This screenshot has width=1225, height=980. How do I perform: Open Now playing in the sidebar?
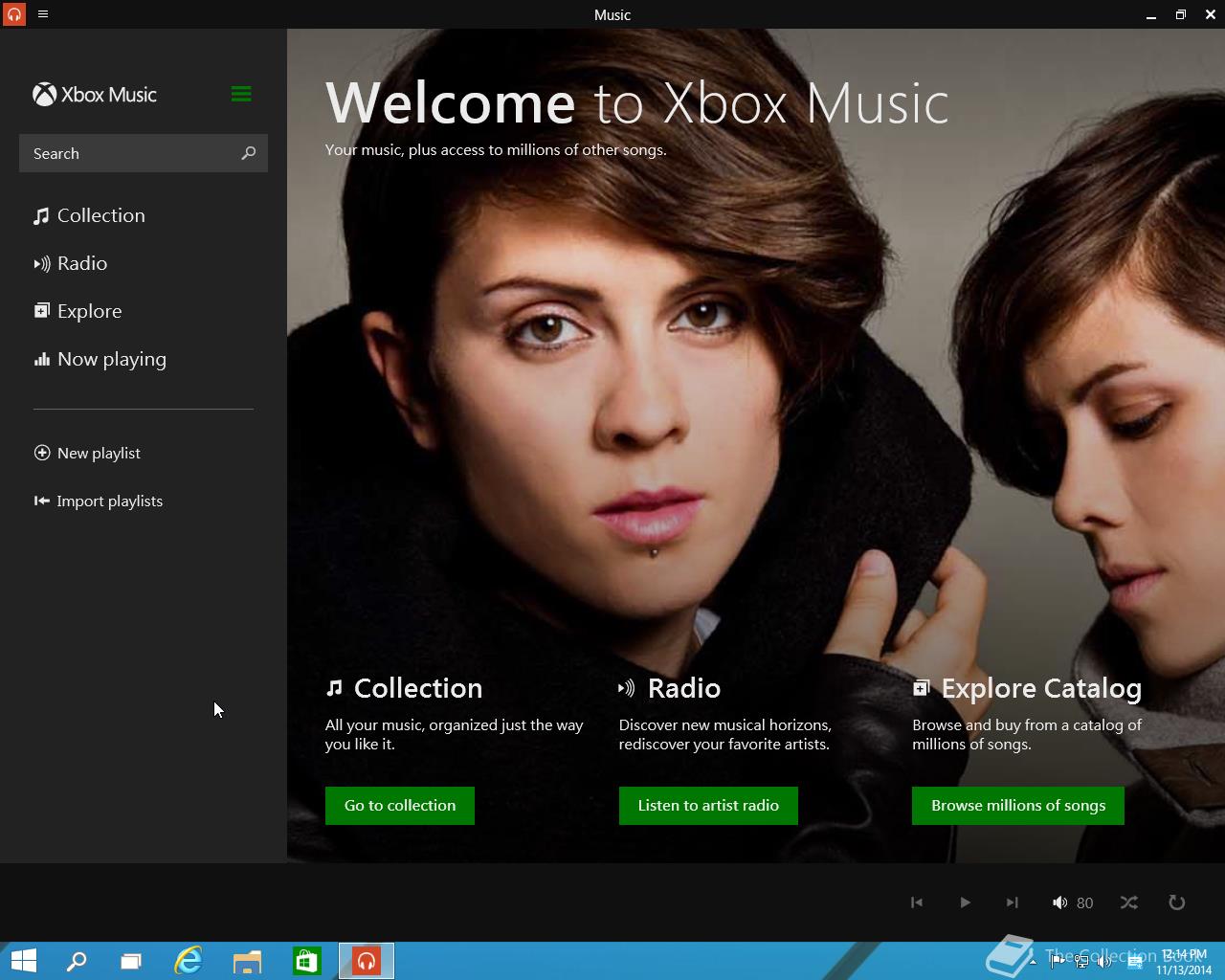pos(100,359)
